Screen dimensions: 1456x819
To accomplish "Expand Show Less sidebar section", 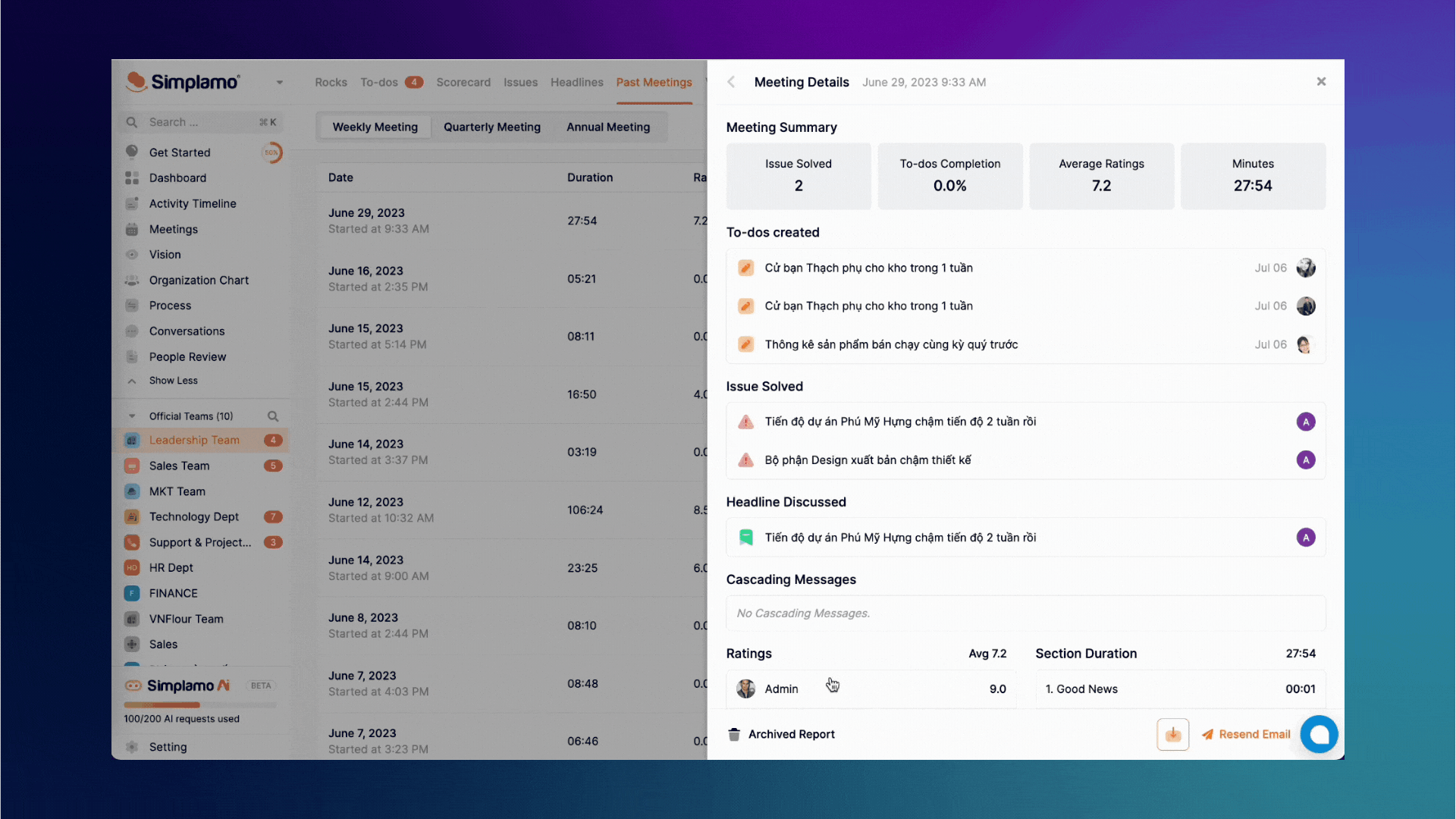I will (x=172, y=380).
